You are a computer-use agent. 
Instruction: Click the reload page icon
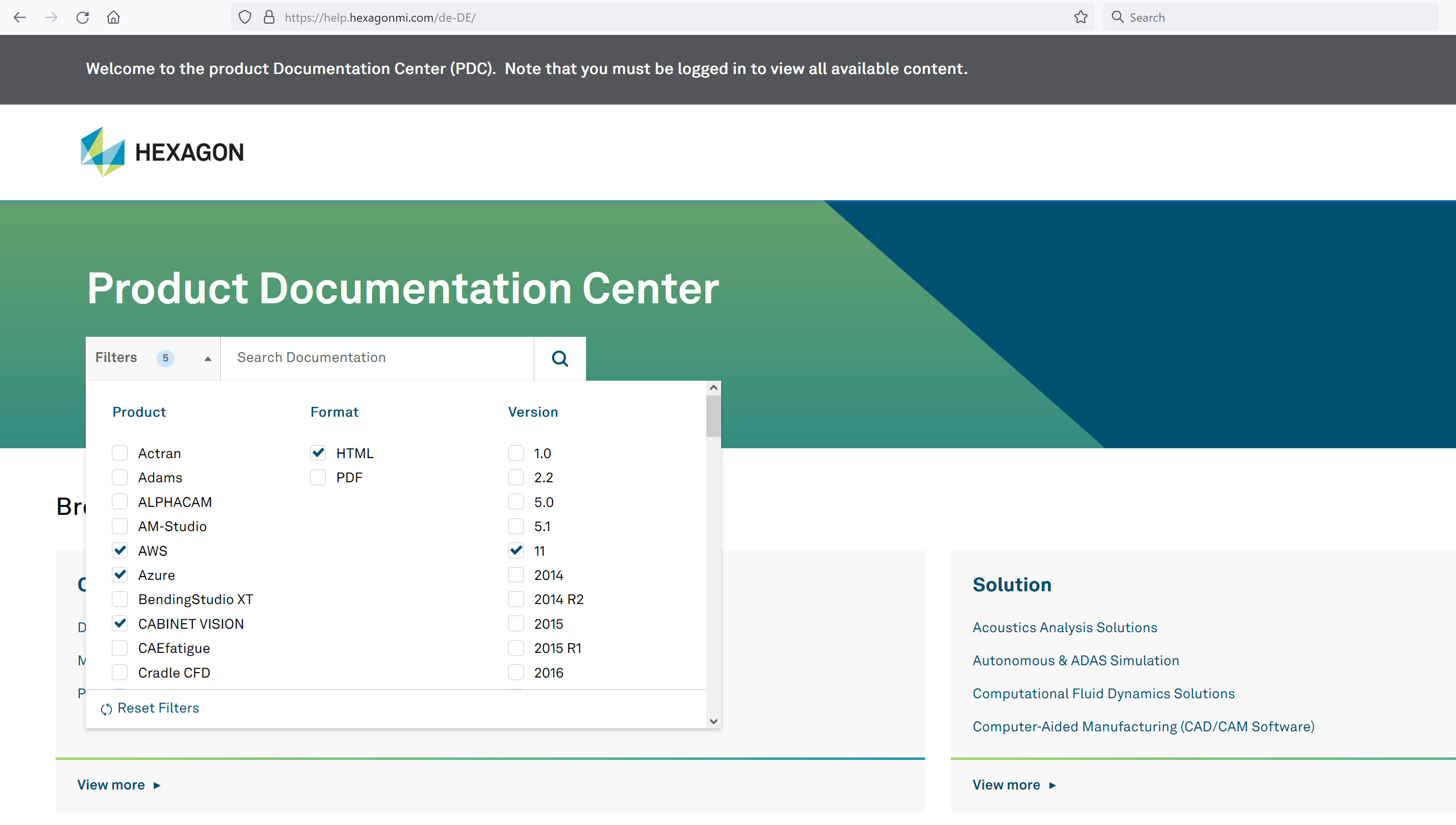click(83, 17)
